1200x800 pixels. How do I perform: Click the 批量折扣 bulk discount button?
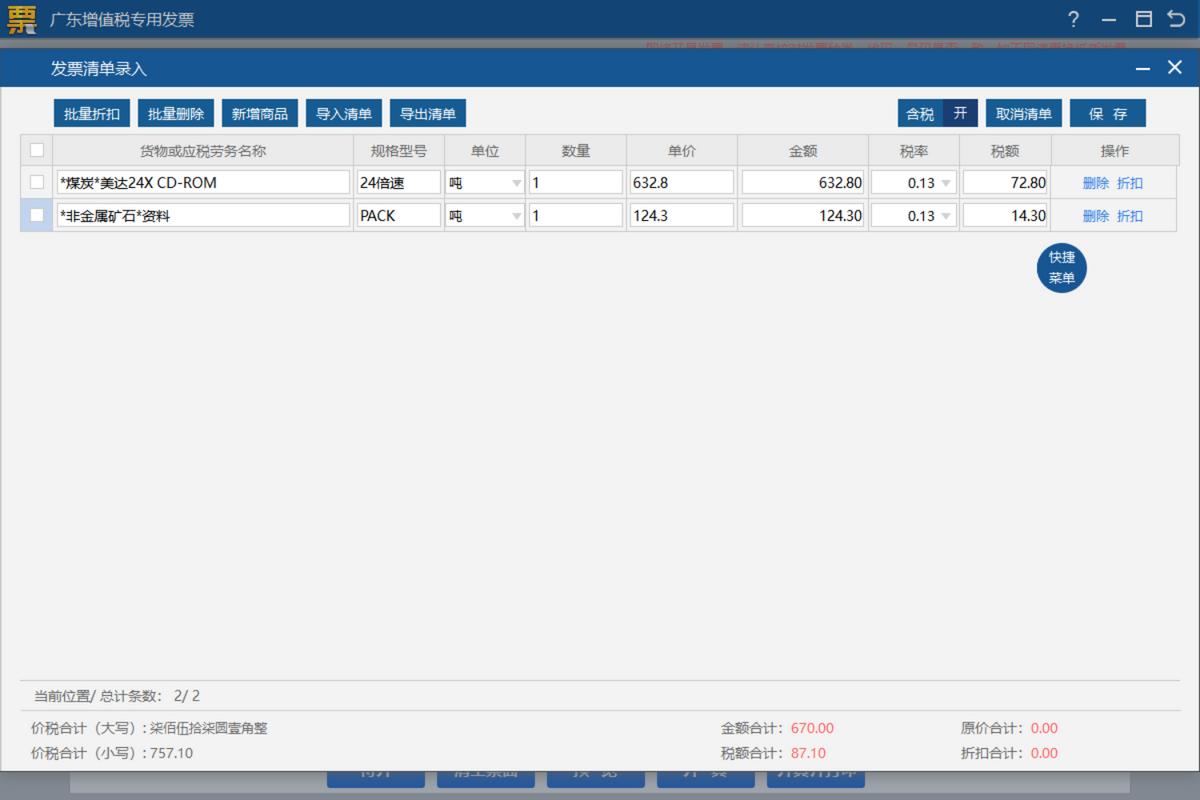90,113
